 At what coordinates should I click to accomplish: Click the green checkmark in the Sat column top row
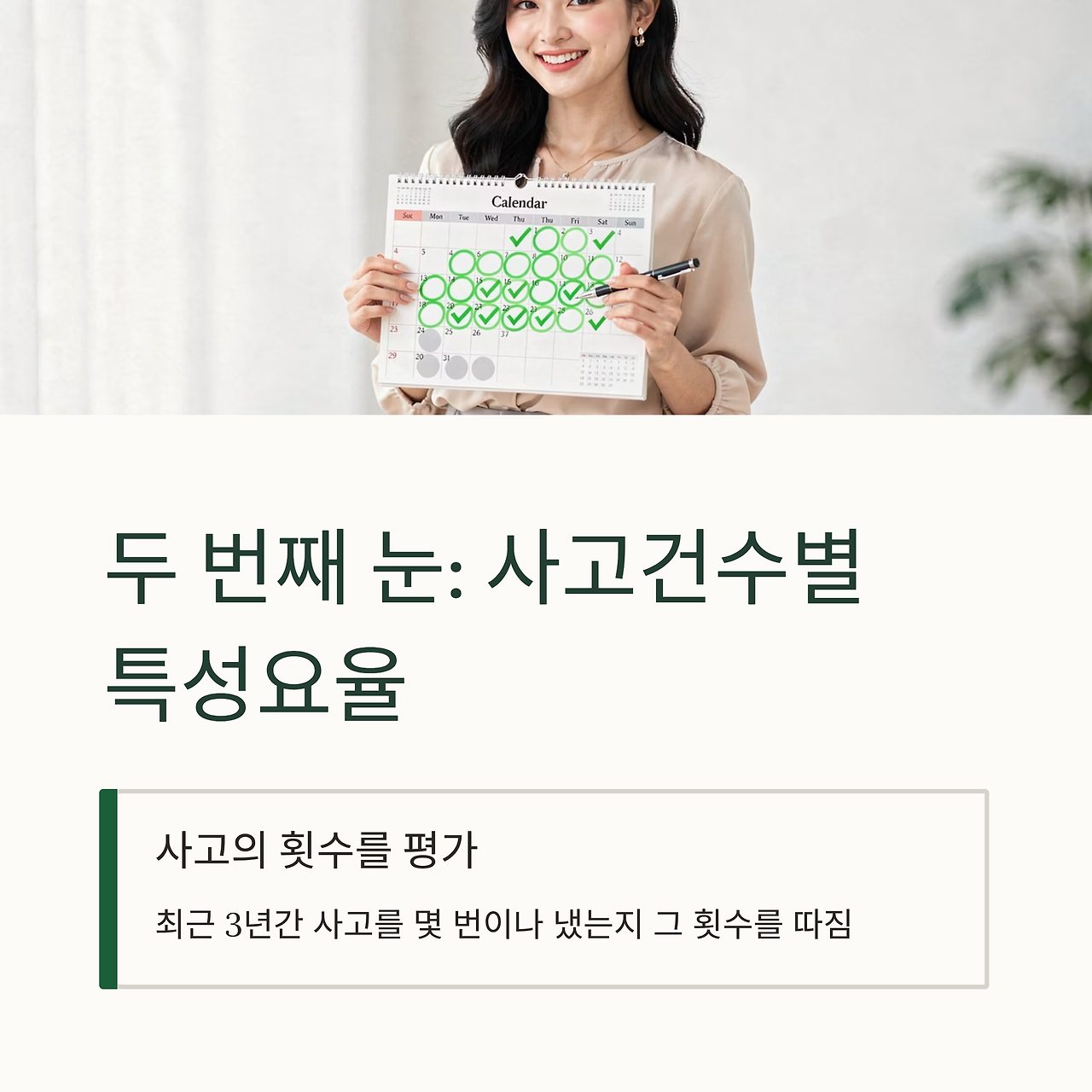(603, 240)
